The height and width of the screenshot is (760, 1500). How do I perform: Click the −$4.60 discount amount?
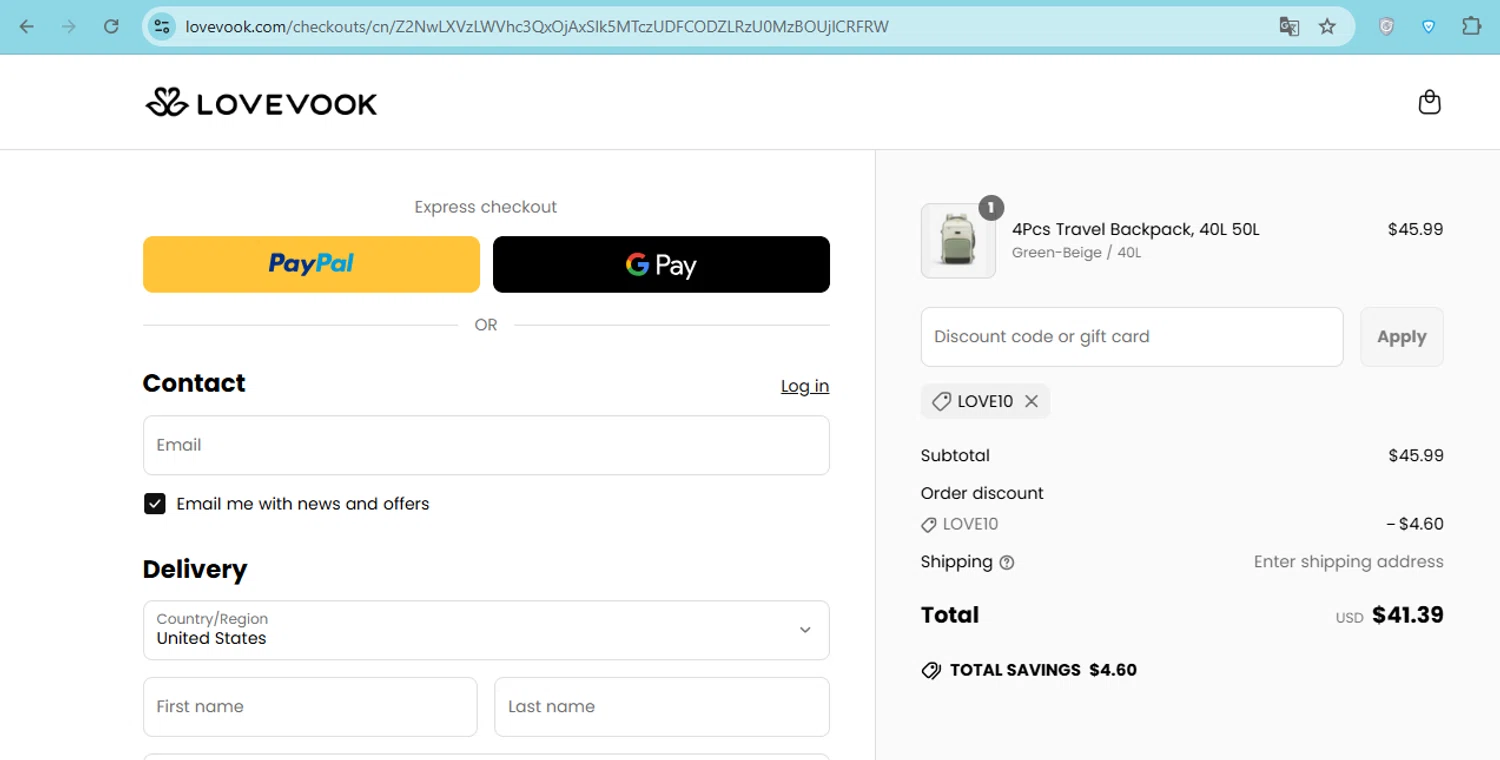(1414, 524)
